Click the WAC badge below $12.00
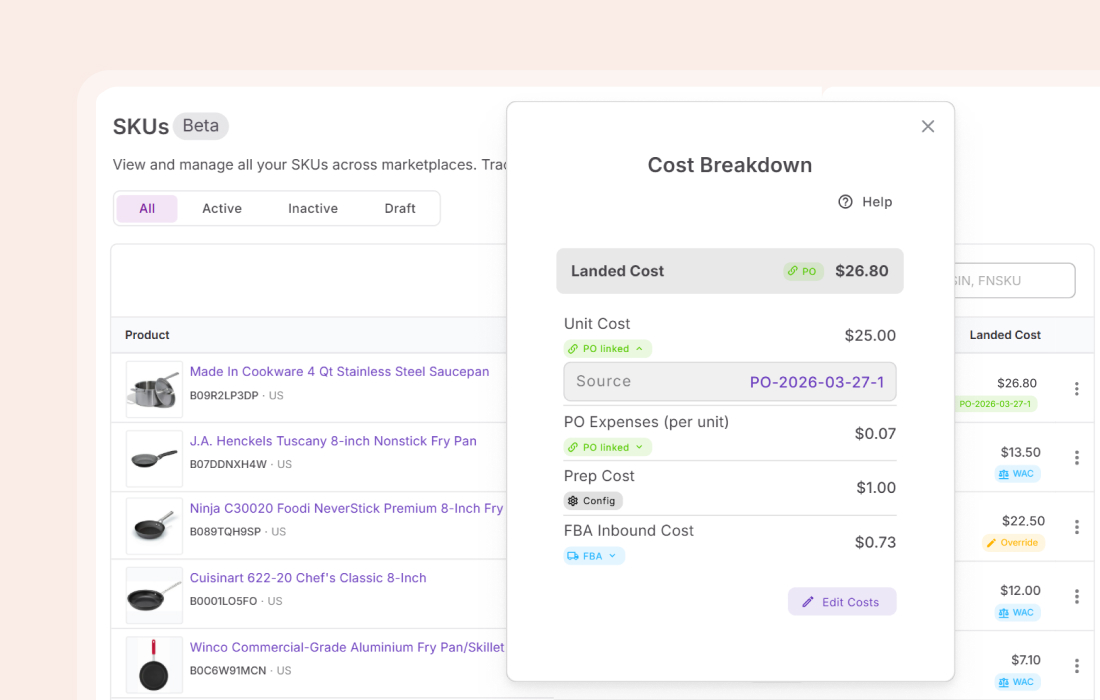 pos(1018,612)
